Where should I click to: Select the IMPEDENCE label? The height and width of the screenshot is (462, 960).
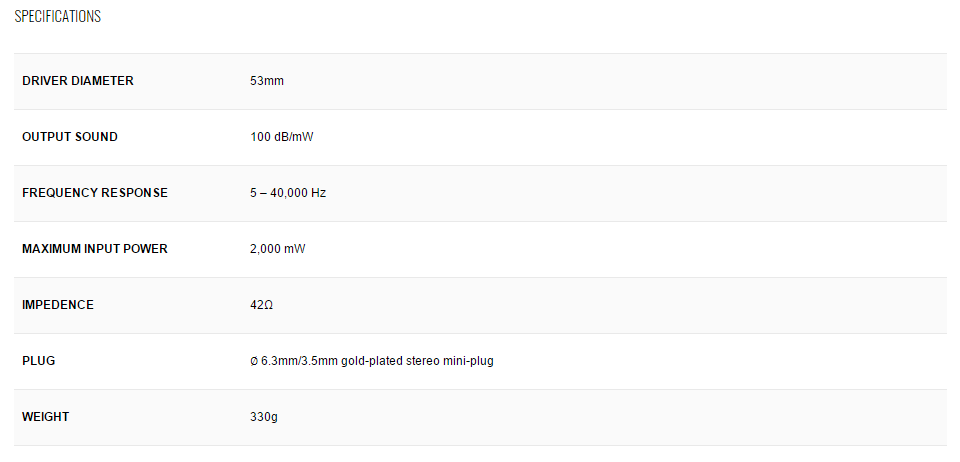pyautogui.click(x=58, y=305)
